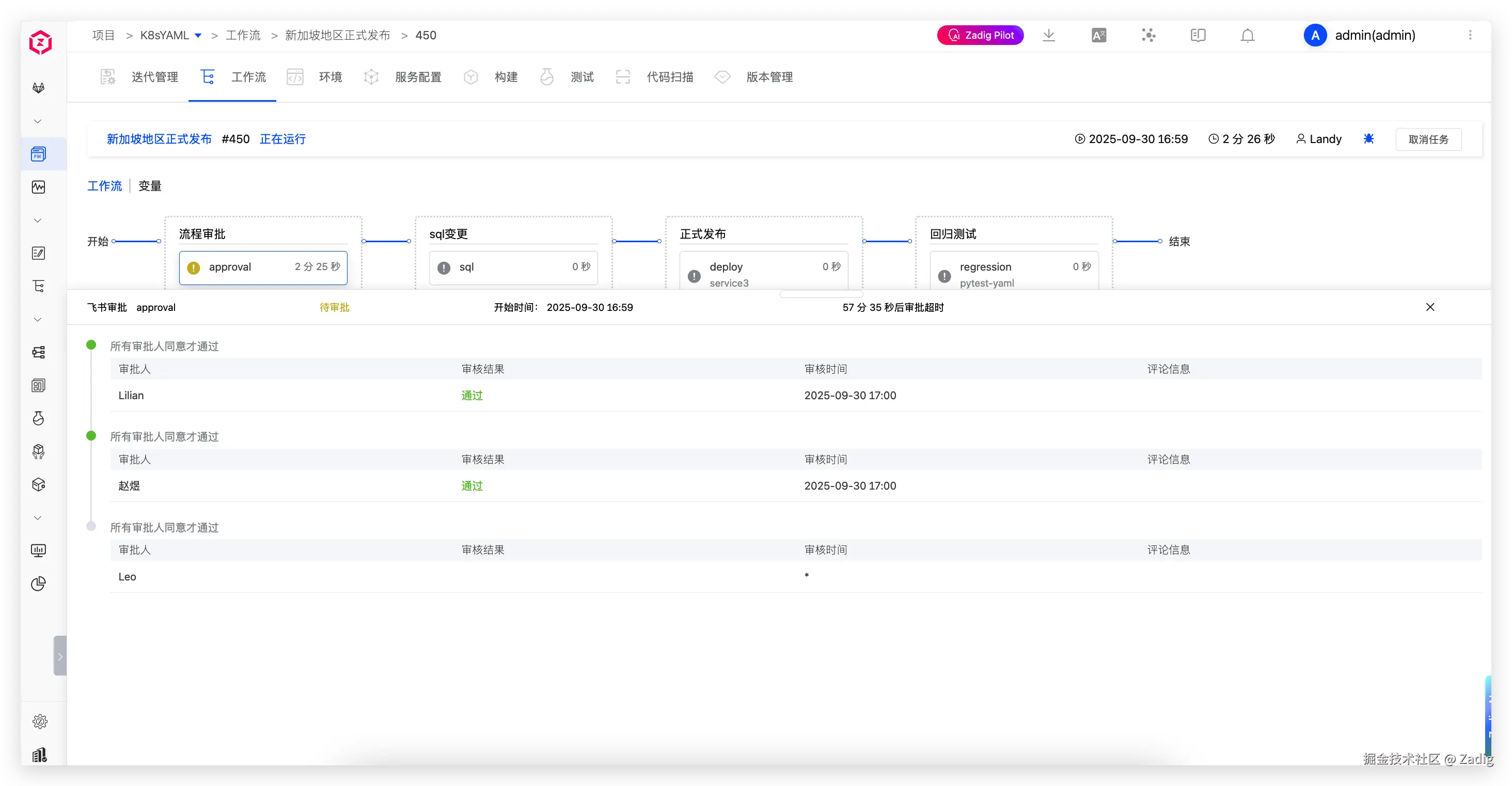Screen dimensions: 1512x786
Task: Click the Zadig logo icon
Action: tap(40, 42)
